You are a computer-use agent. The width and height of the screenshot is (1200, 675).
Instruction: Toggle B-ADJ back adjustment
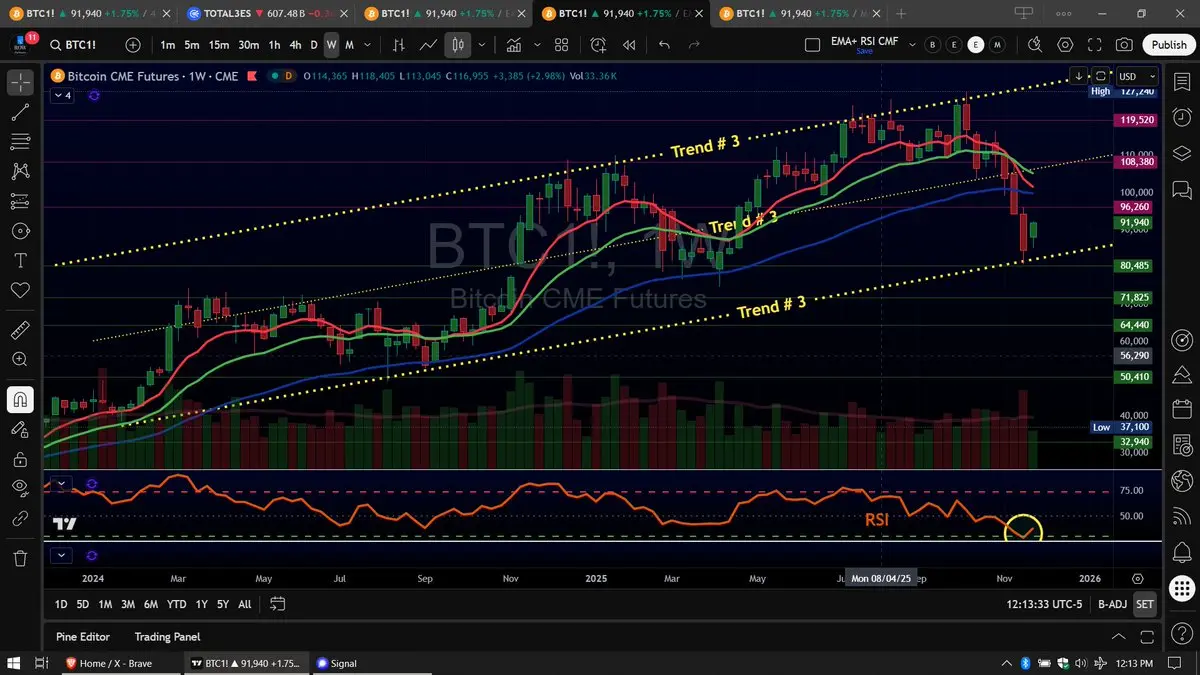(x=1111, y=604)
